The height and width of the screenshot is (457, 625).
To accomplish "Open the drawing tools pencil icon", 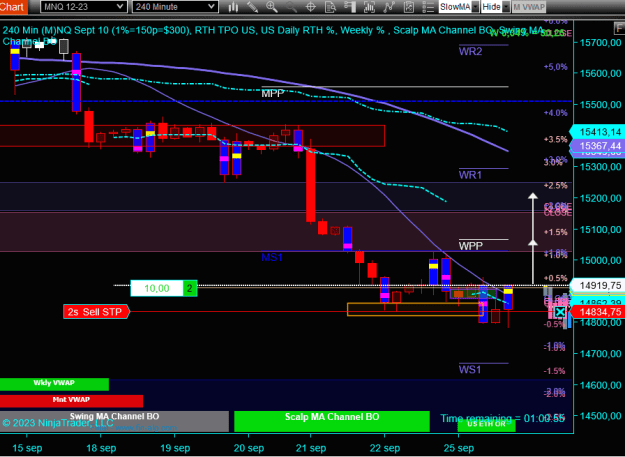I will point(252,7).
